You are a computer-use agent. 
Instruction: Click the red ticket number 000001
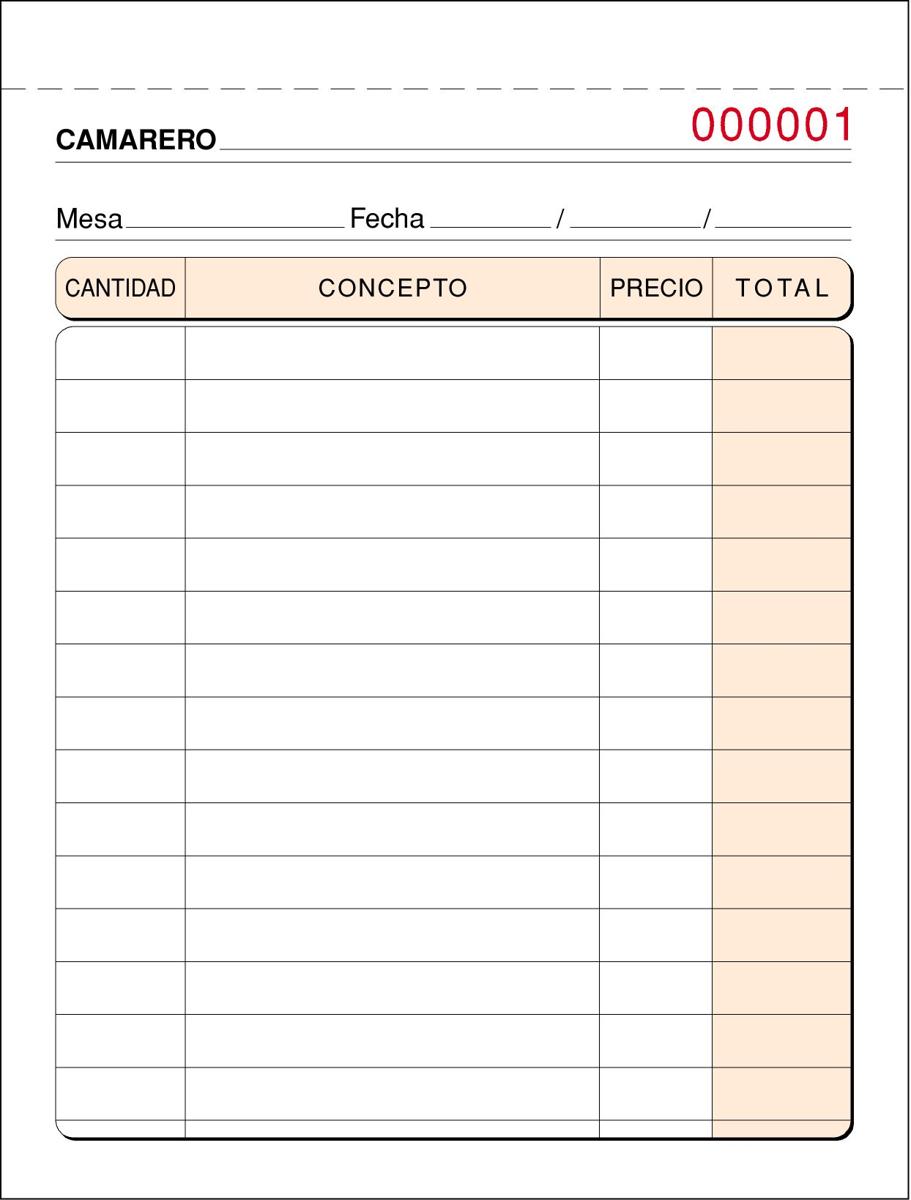(772, 126)
